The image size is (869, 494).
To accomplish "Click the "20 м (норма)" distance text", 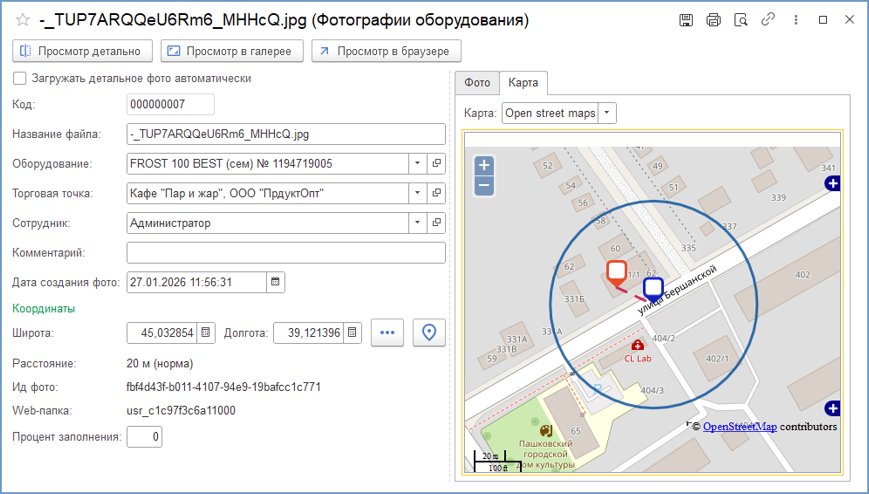I will click(160, 364).
